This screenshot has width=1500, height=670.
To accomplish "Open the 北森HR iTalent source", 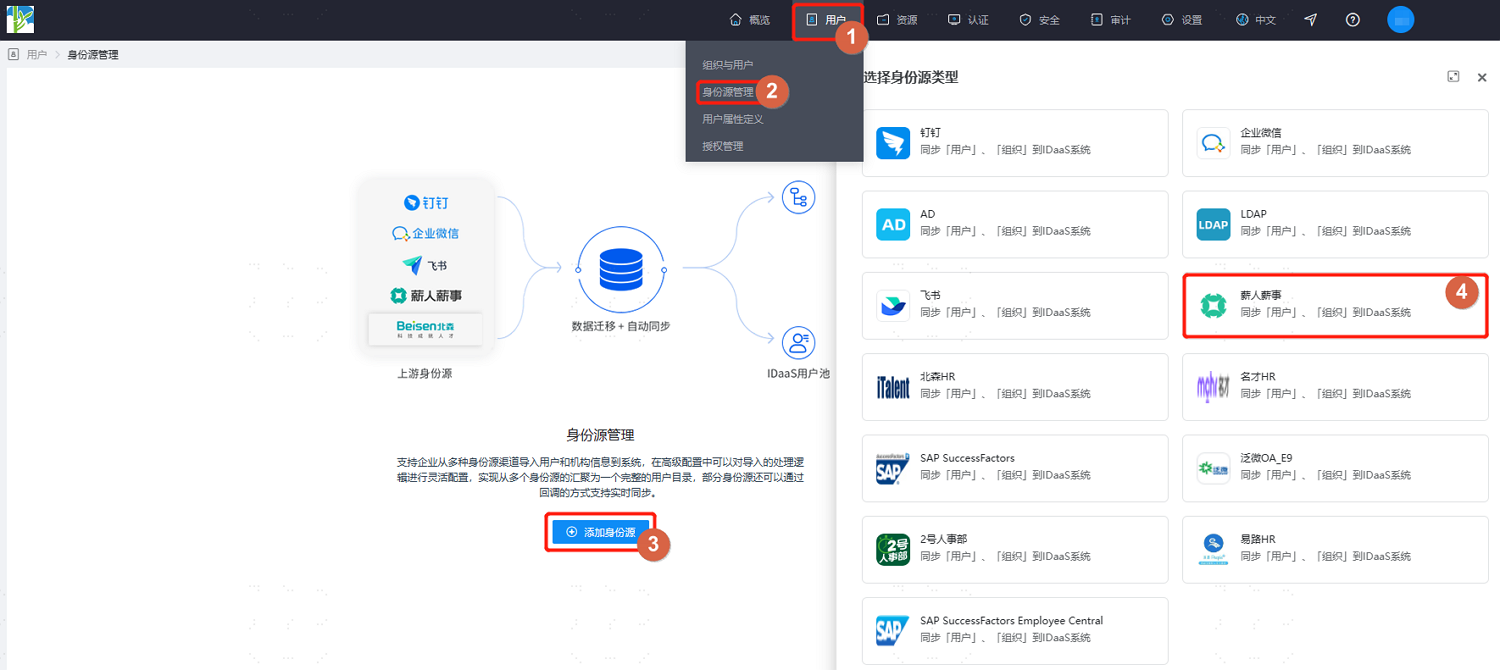I will pyautogui.click(x=1015, y=387).
